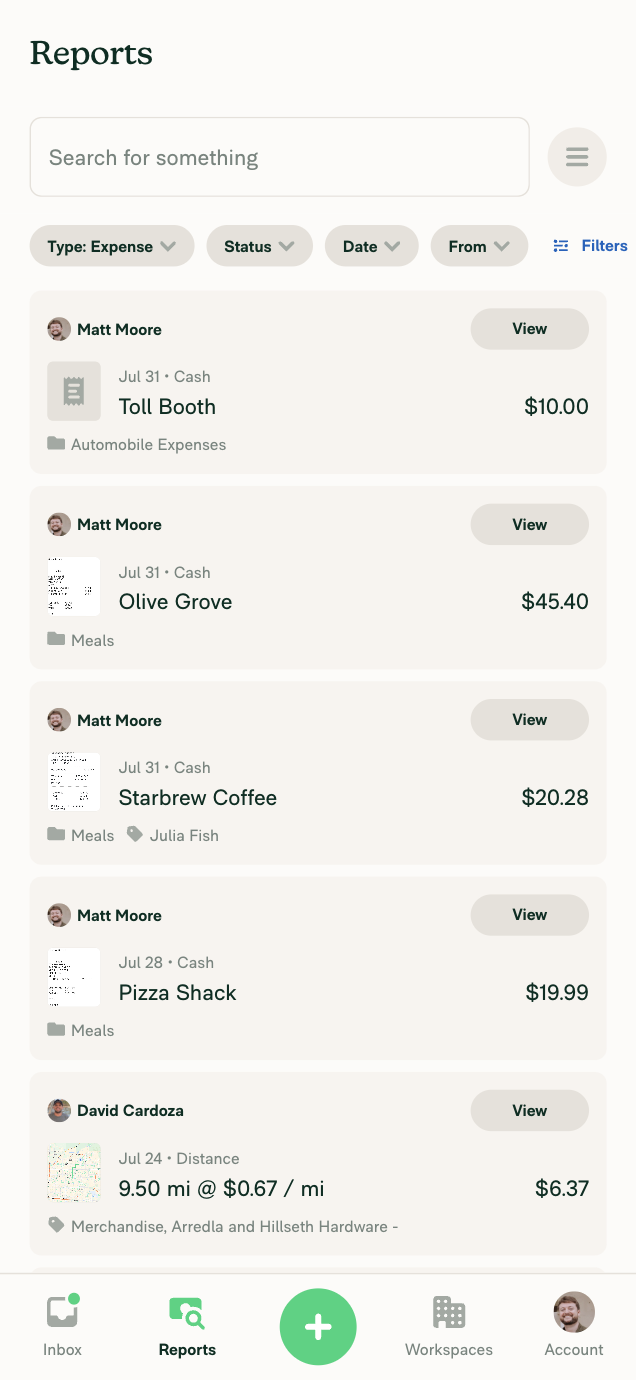Switch to the Reports tab
The height and width of the screenshot is (1380, 636).
pos(187,1326)
